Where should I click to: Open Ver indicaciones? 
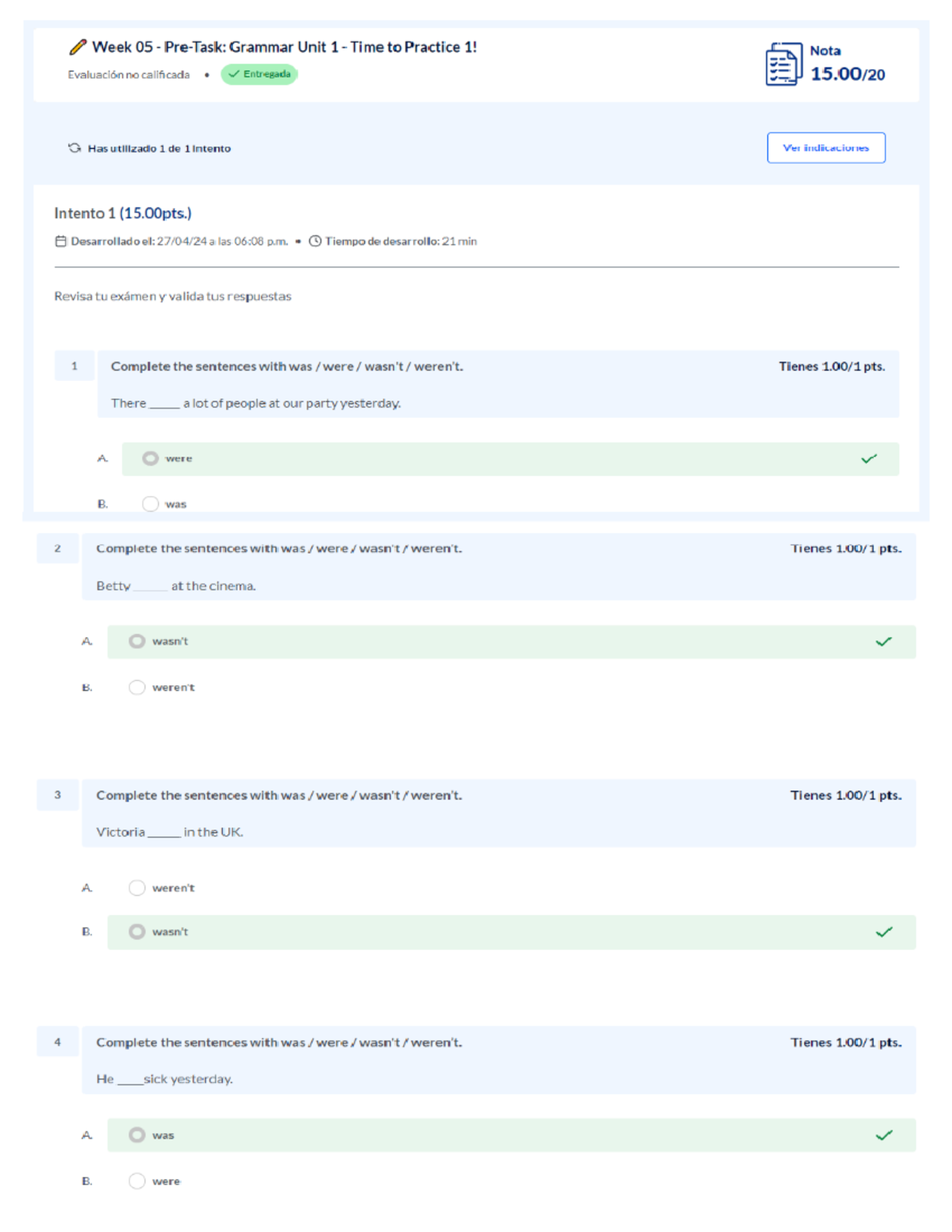click(x=826, y=148)
